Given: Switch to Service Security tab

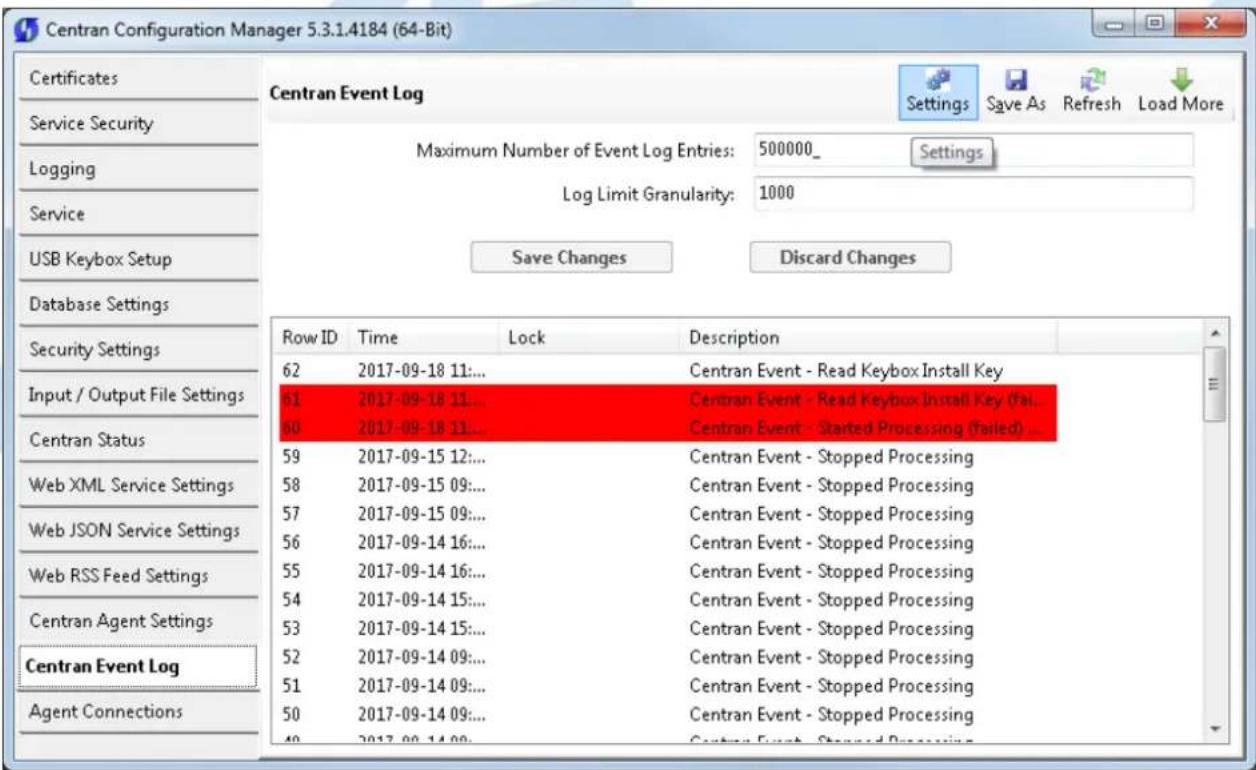Looking at the screenshot, I should (x=138, y=123).
